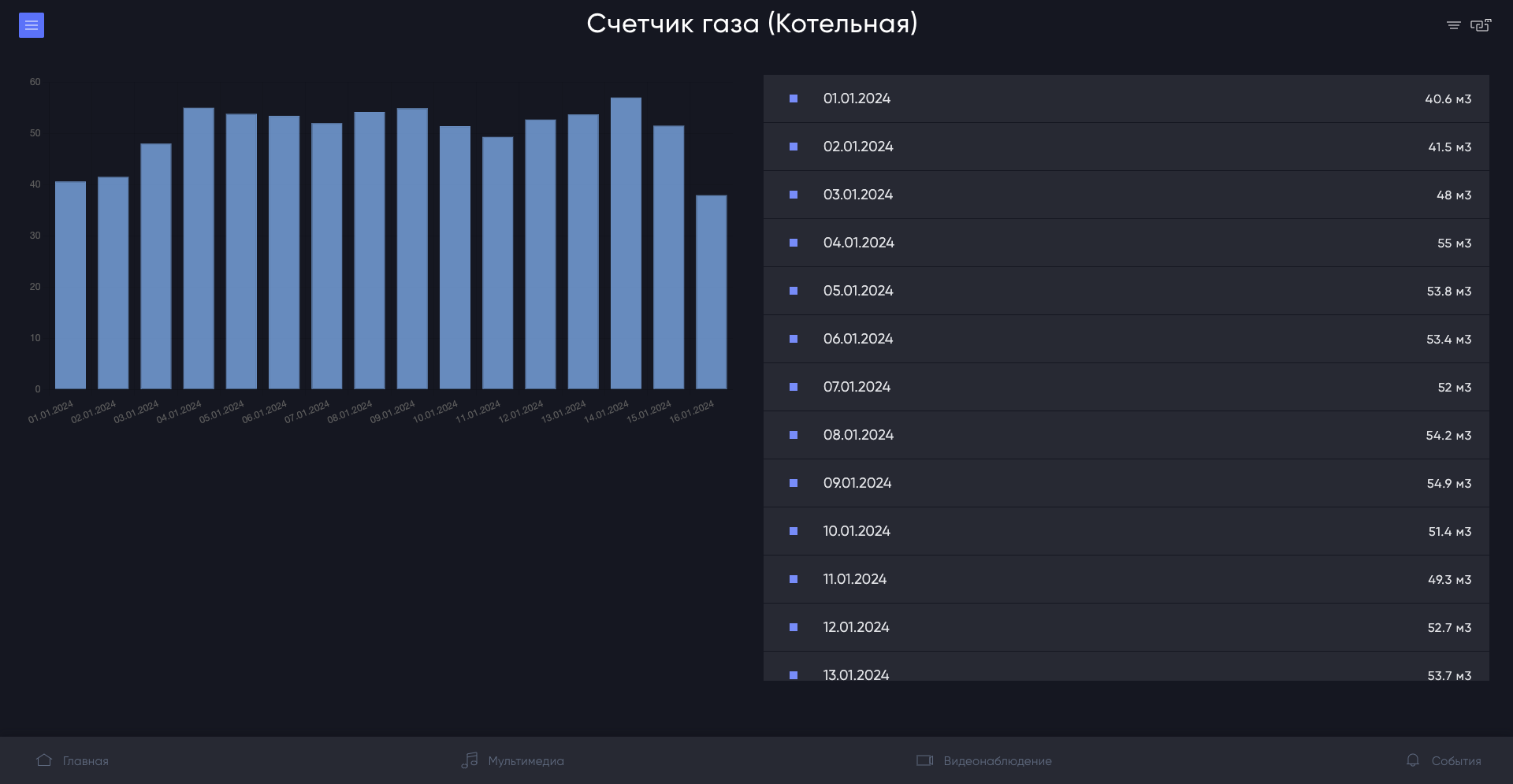The width and height of the screenshot is (1513, 784).
Task: Select the 13.01.2024 list row
Action: pos(1126,667)
